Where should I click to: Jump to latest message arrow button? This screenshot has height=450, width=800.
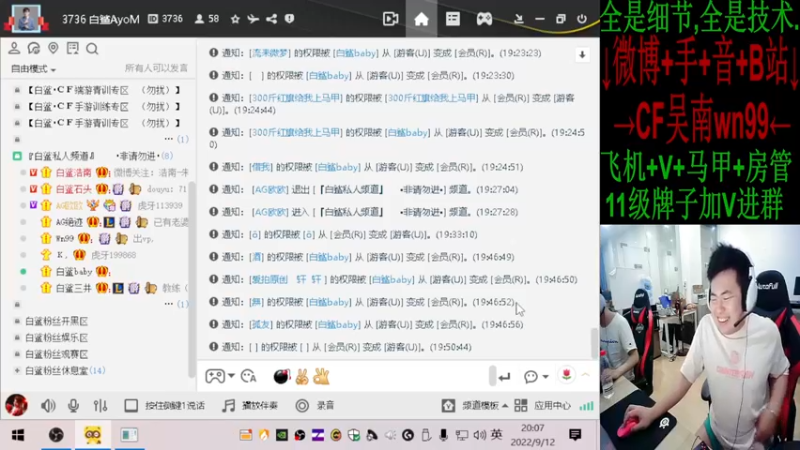point(582,55)
